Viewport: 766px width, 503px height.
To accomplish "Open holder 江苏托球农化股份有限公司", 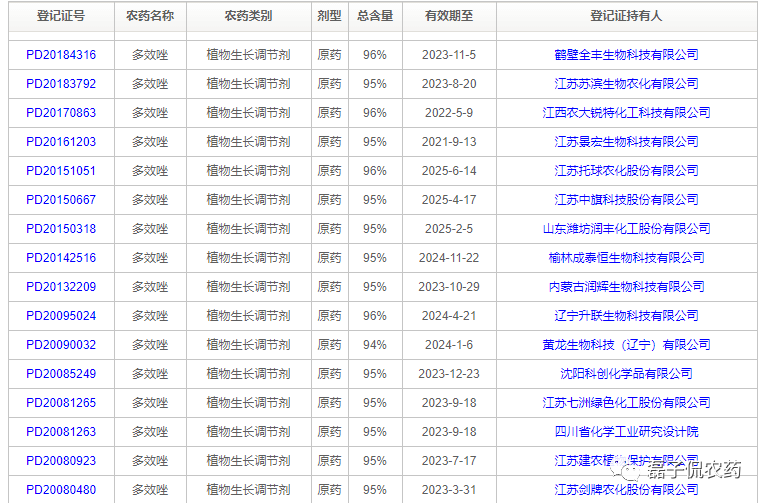I will pyautogui.click(x=626, y=171).
